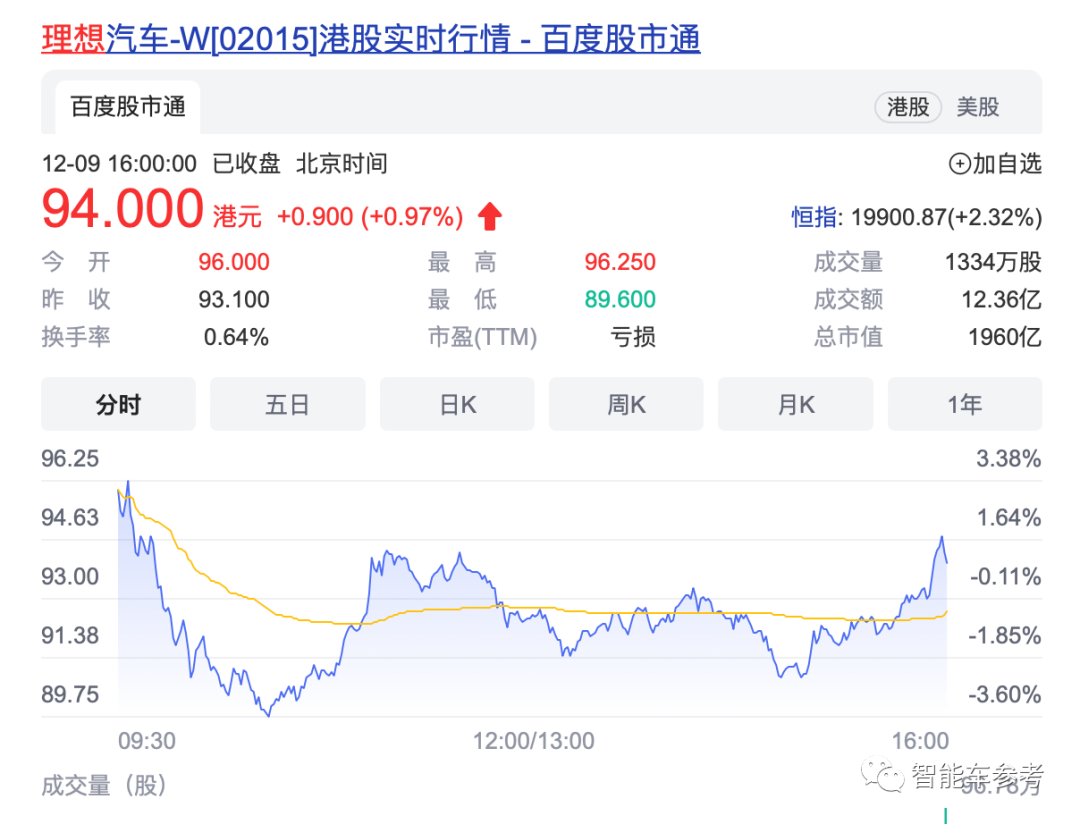Image resolution: width=1080 pixels, height=824 pixels.
Task: Click the 96.25 y-axis price label
Action: tap(70, 459)
